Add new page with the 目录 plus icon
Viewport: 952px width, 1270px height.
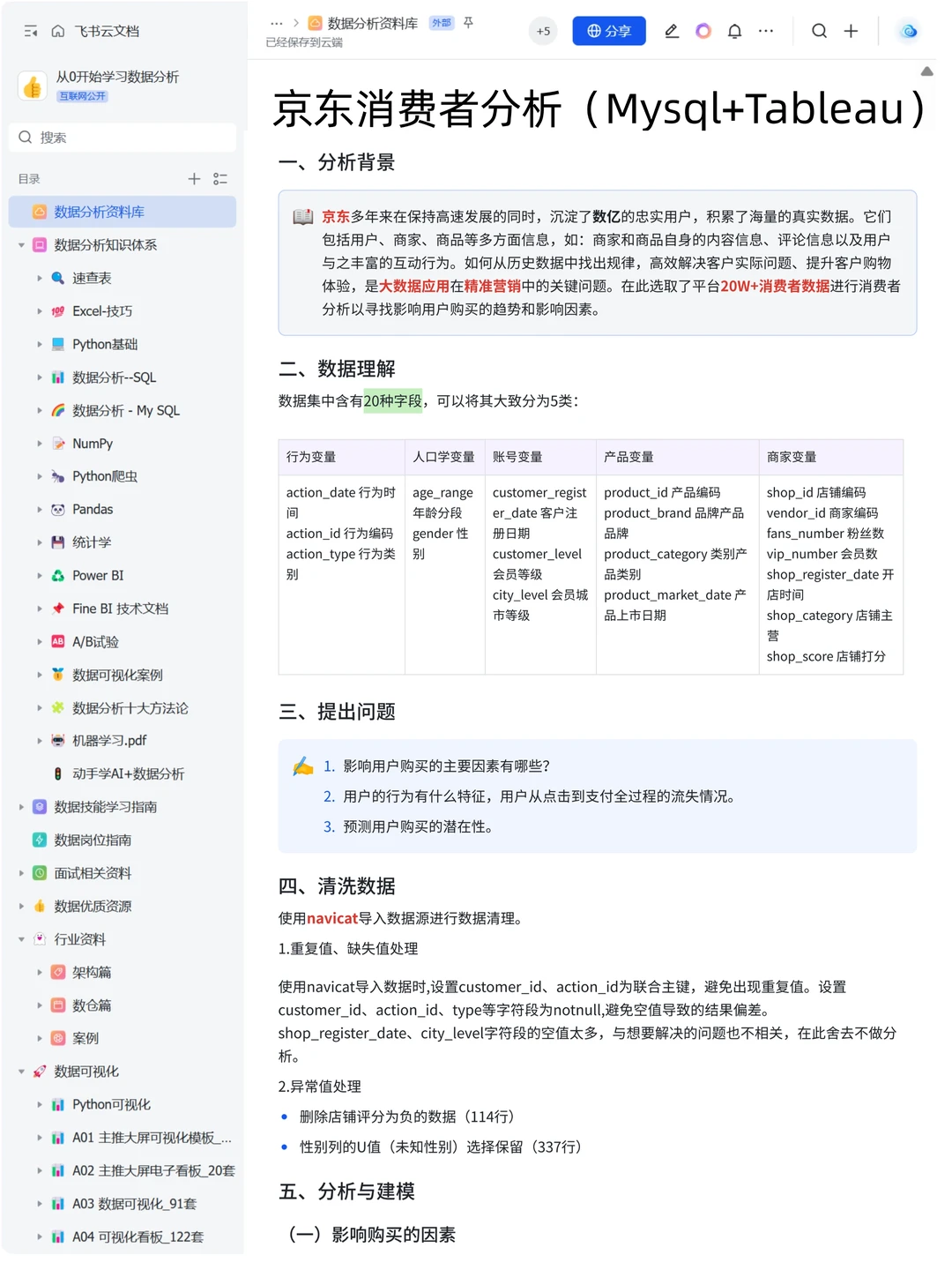point(195,179)
